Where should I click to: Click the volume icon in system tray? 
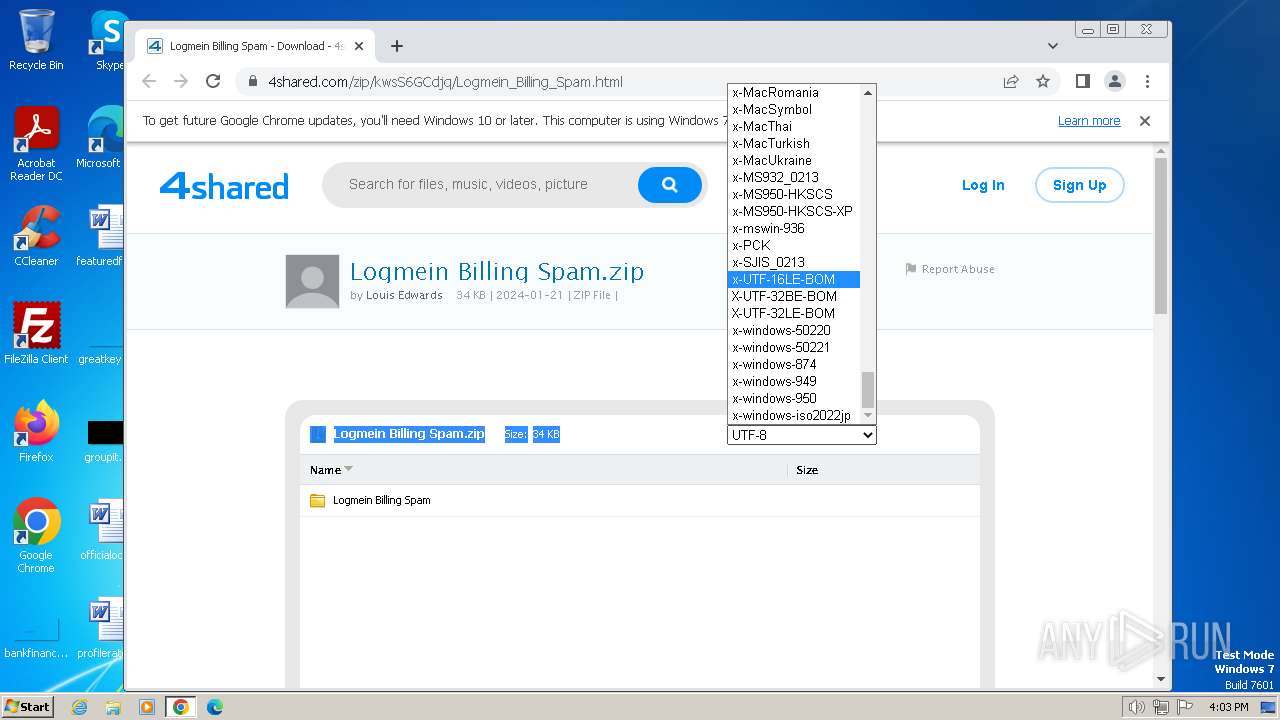click(x=1136, y=707)
